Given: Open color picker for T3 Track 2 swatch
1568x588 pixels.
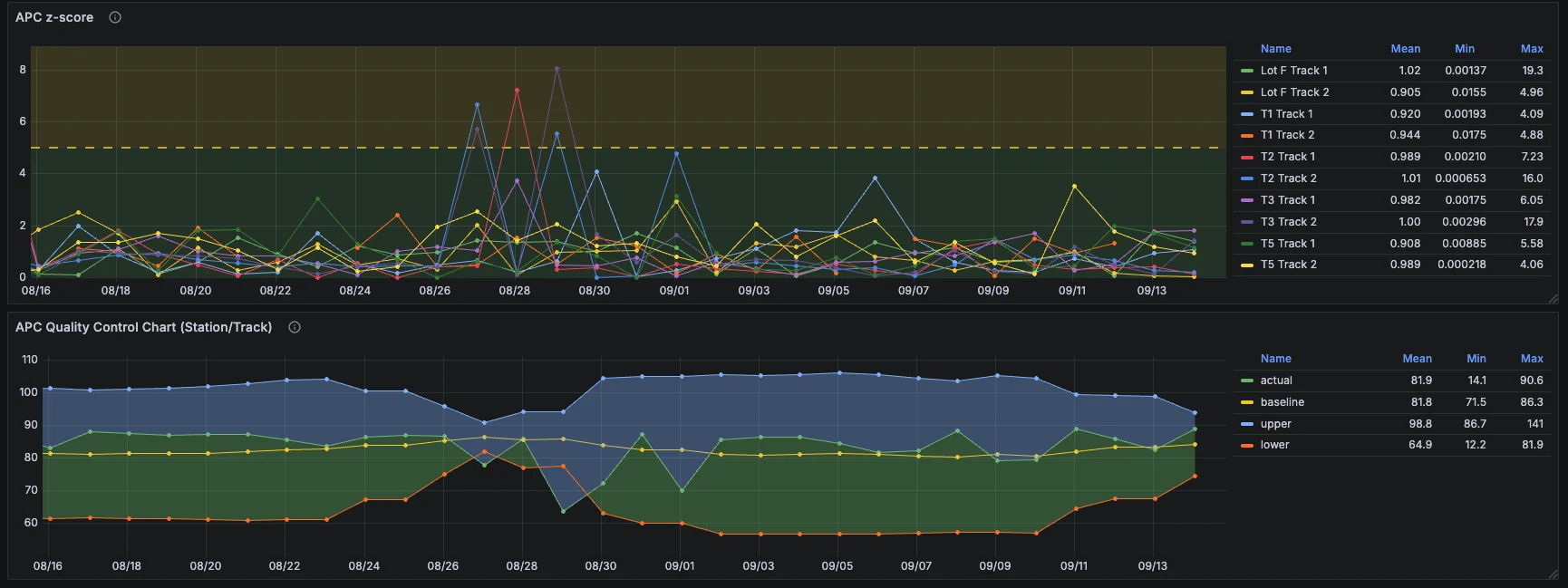Looking at the screenshot, I should point(1246,222).
